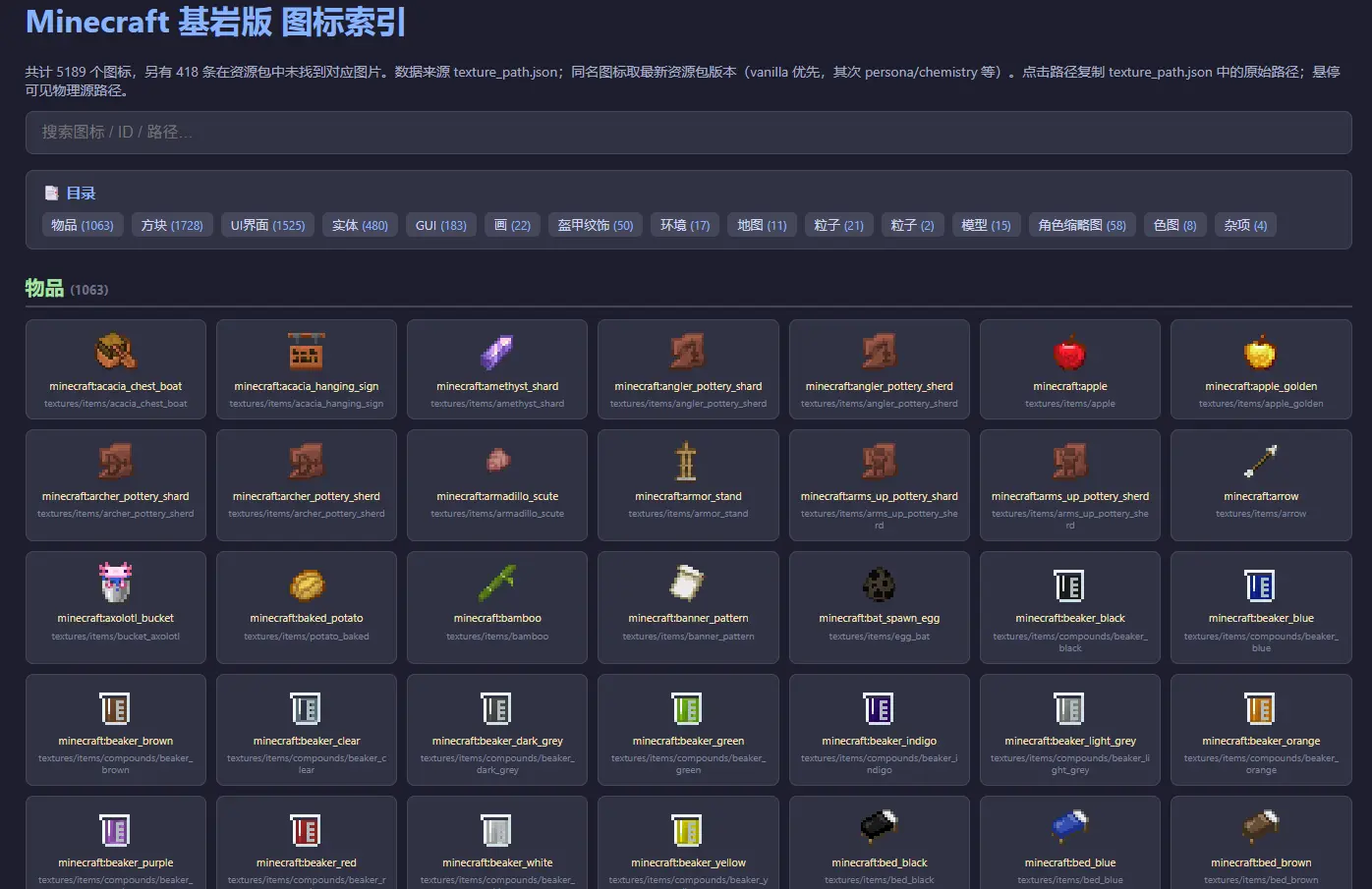Focus the icon search input field

[x=688, y=133]
